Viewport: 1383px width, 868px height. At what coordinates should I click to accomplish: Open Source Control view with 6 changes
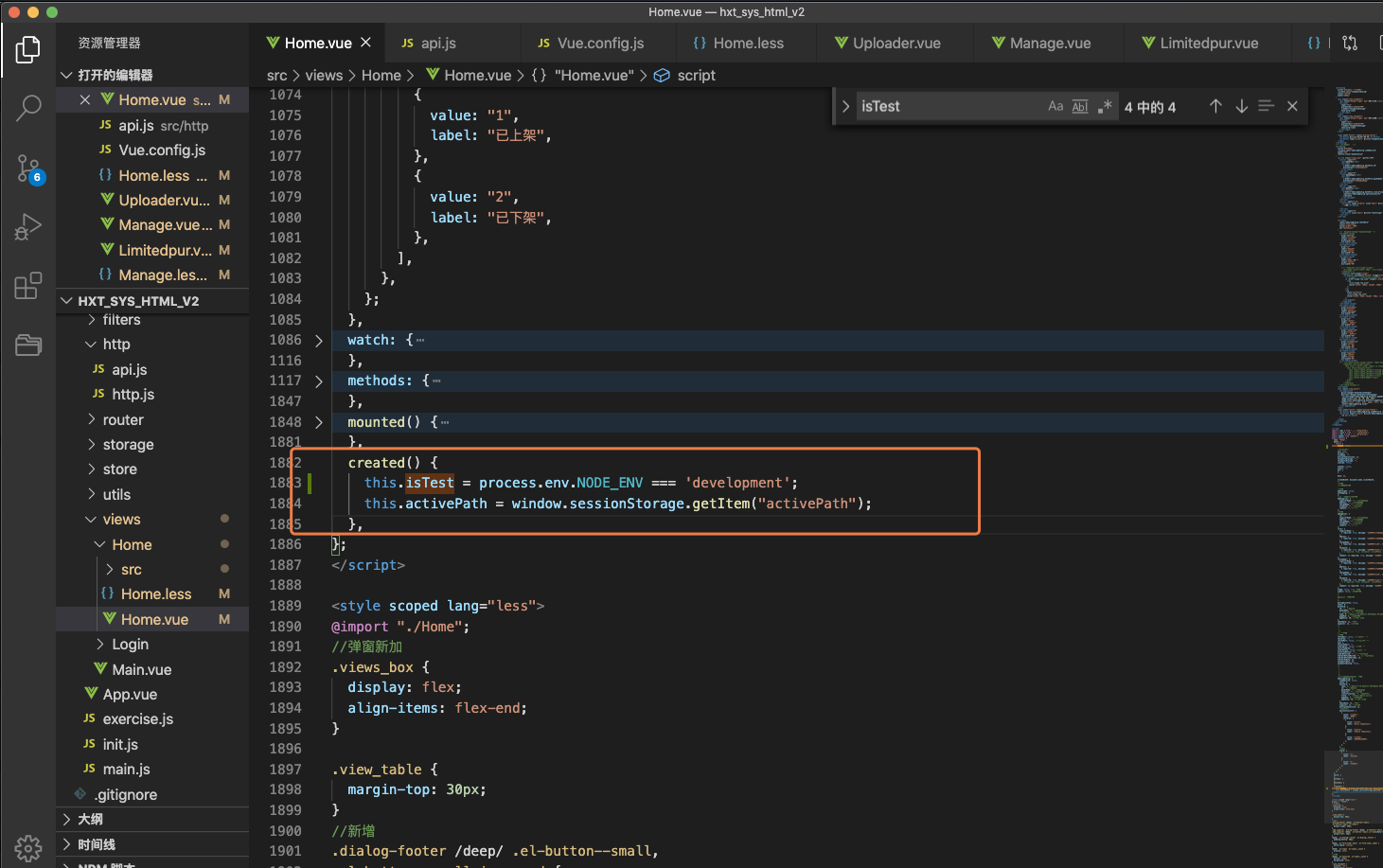point(28,169)
